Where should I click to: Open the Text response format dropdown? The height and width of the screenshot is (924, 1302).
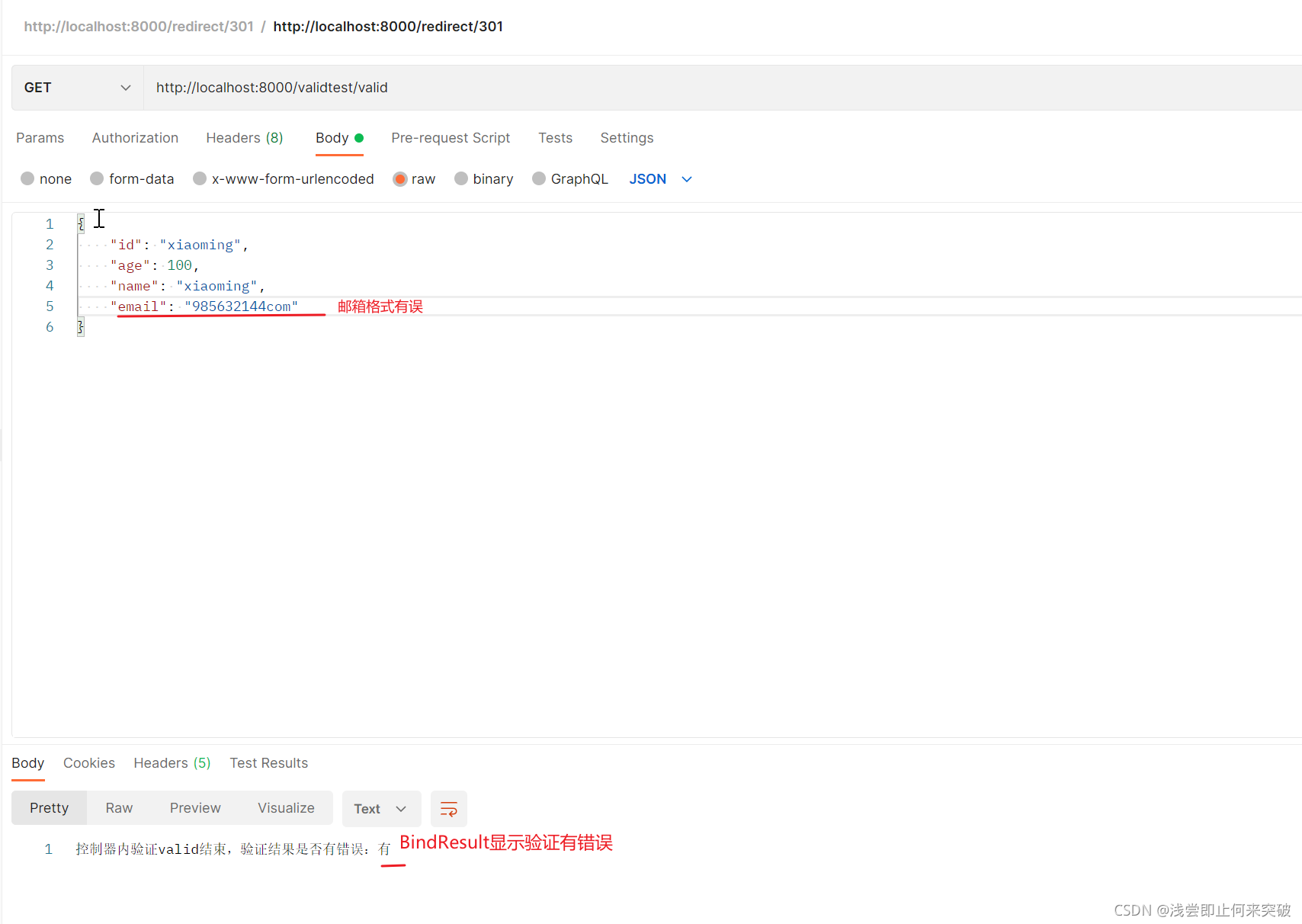coord(381,809)
